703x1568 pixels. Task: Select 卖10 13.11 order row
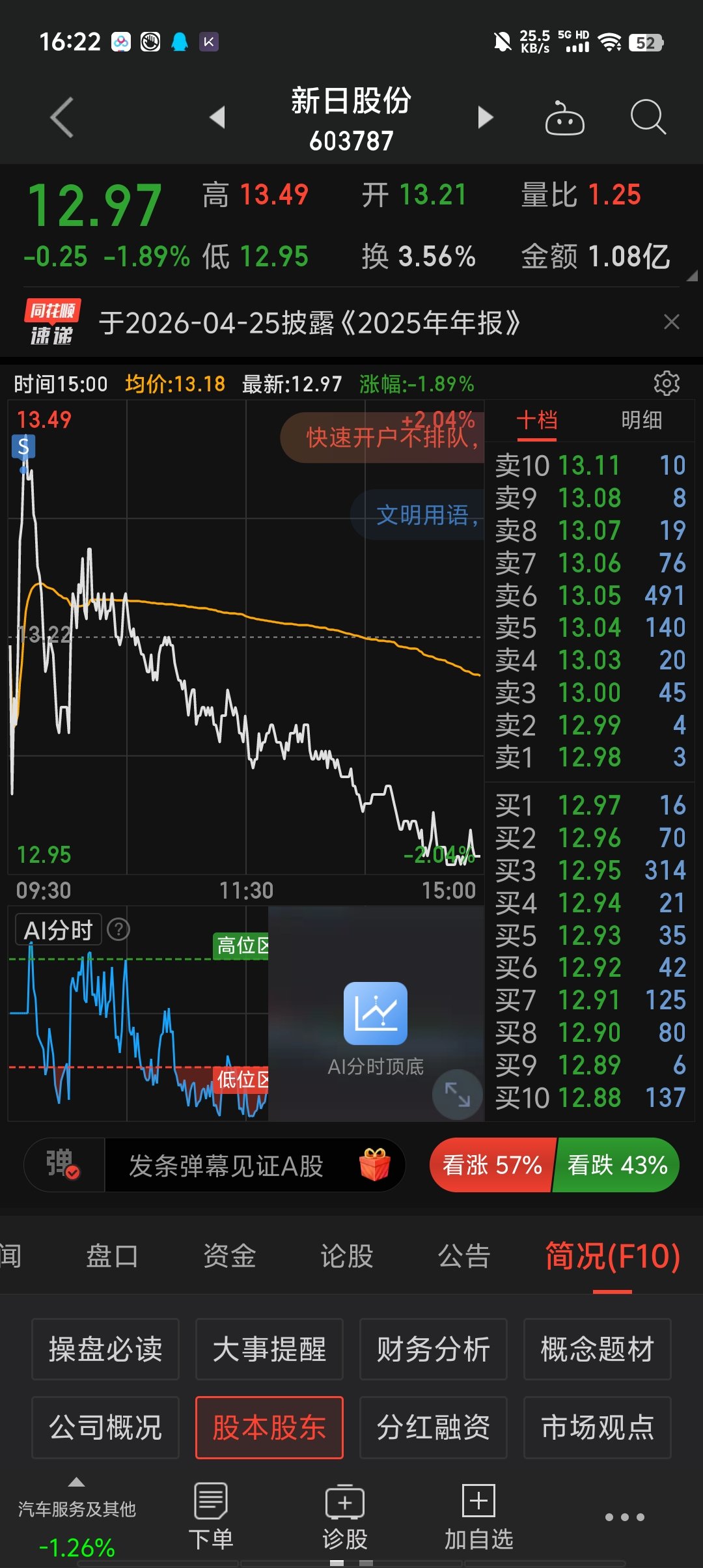(590, 466)
